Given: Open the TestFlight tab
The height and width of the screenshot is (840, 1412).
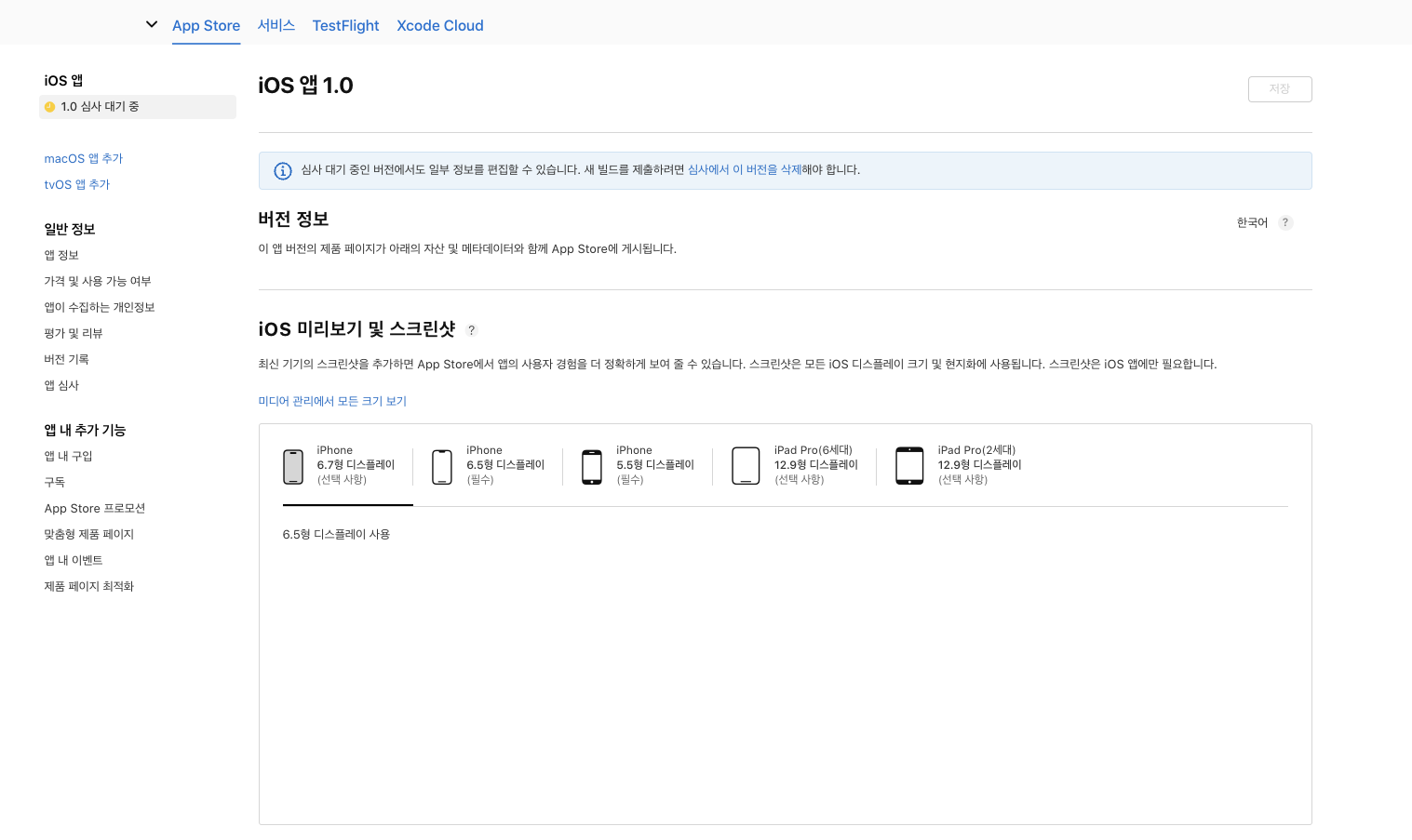Looking at the screenshot, I should pyautogui.click(x=345, y=25).
